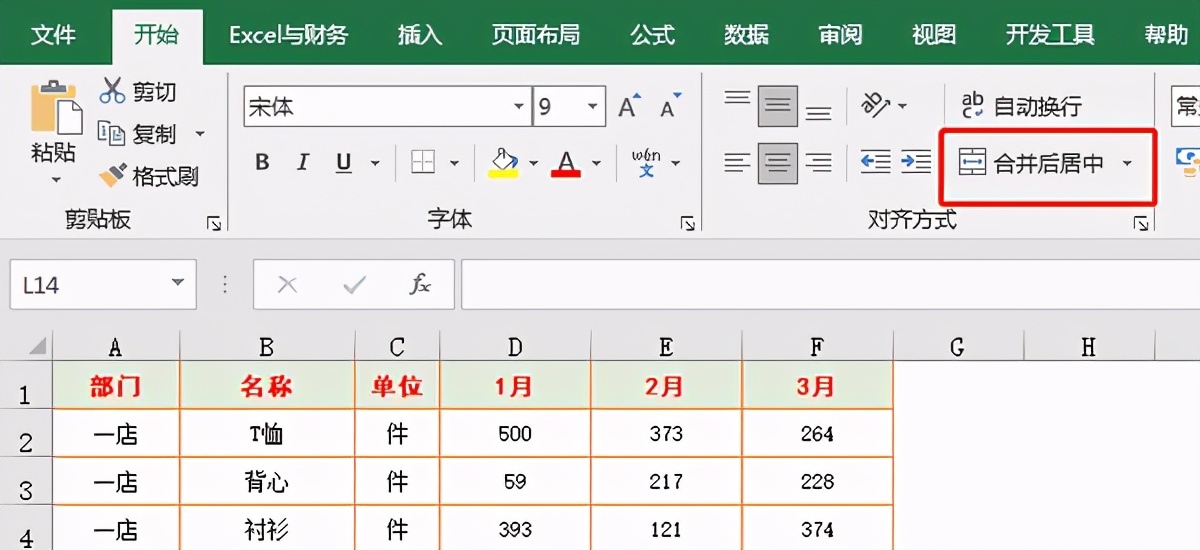The height and width of the screenshot is (550, 1200).
Task: Apply cell borders with the borders icon
Action: [423, 162]
